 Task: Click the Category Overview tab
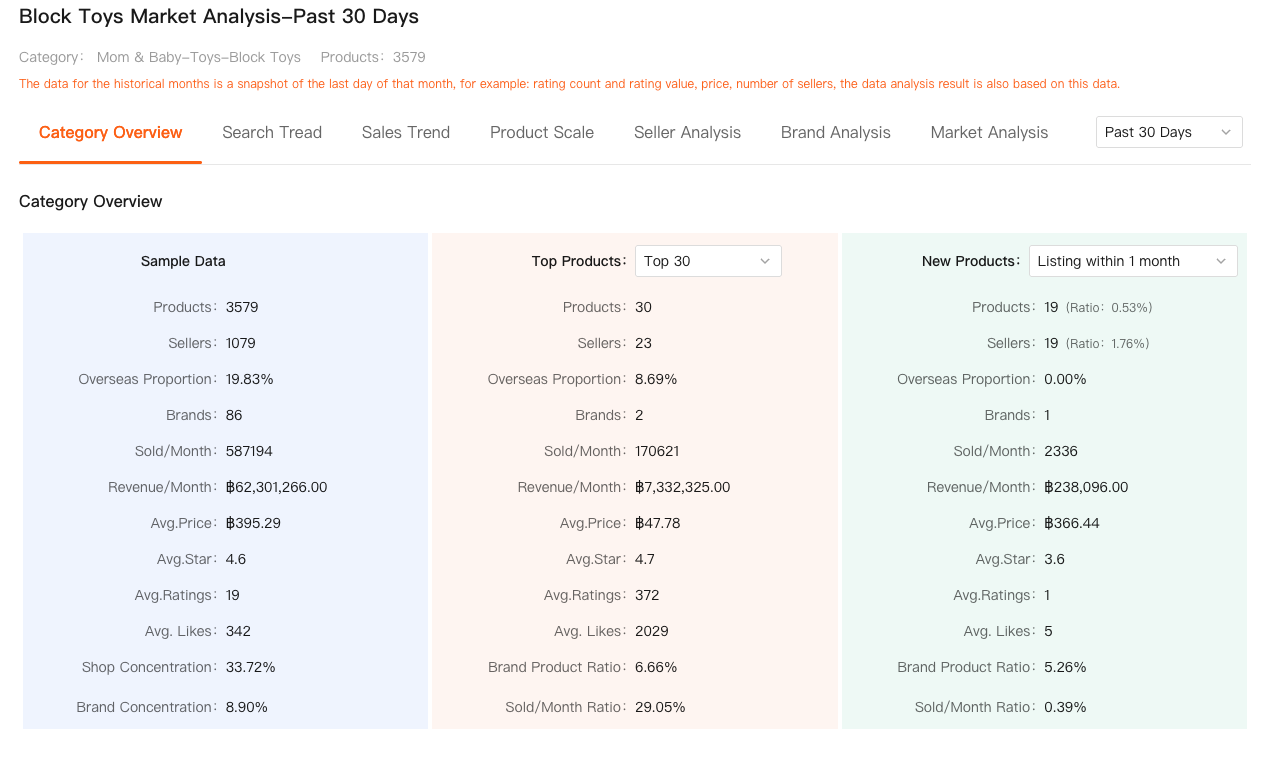(110, 132)
